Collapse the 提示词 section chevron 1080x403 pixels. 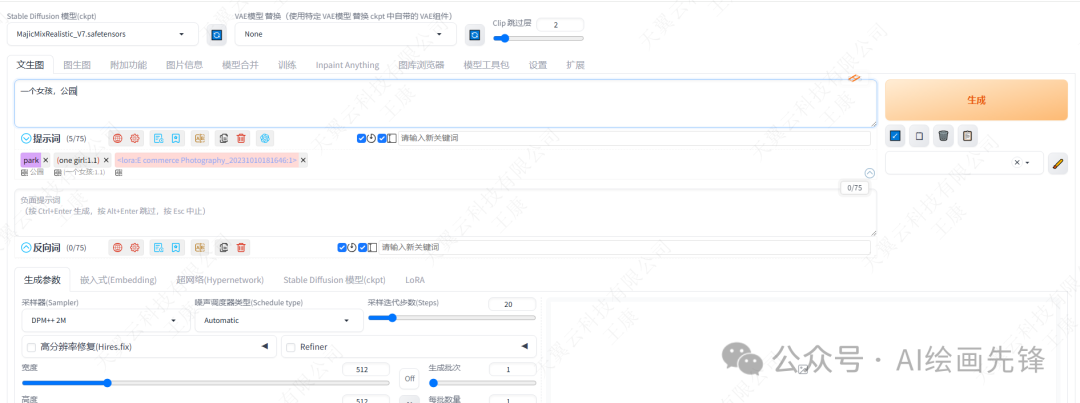[x=26, y=138]
